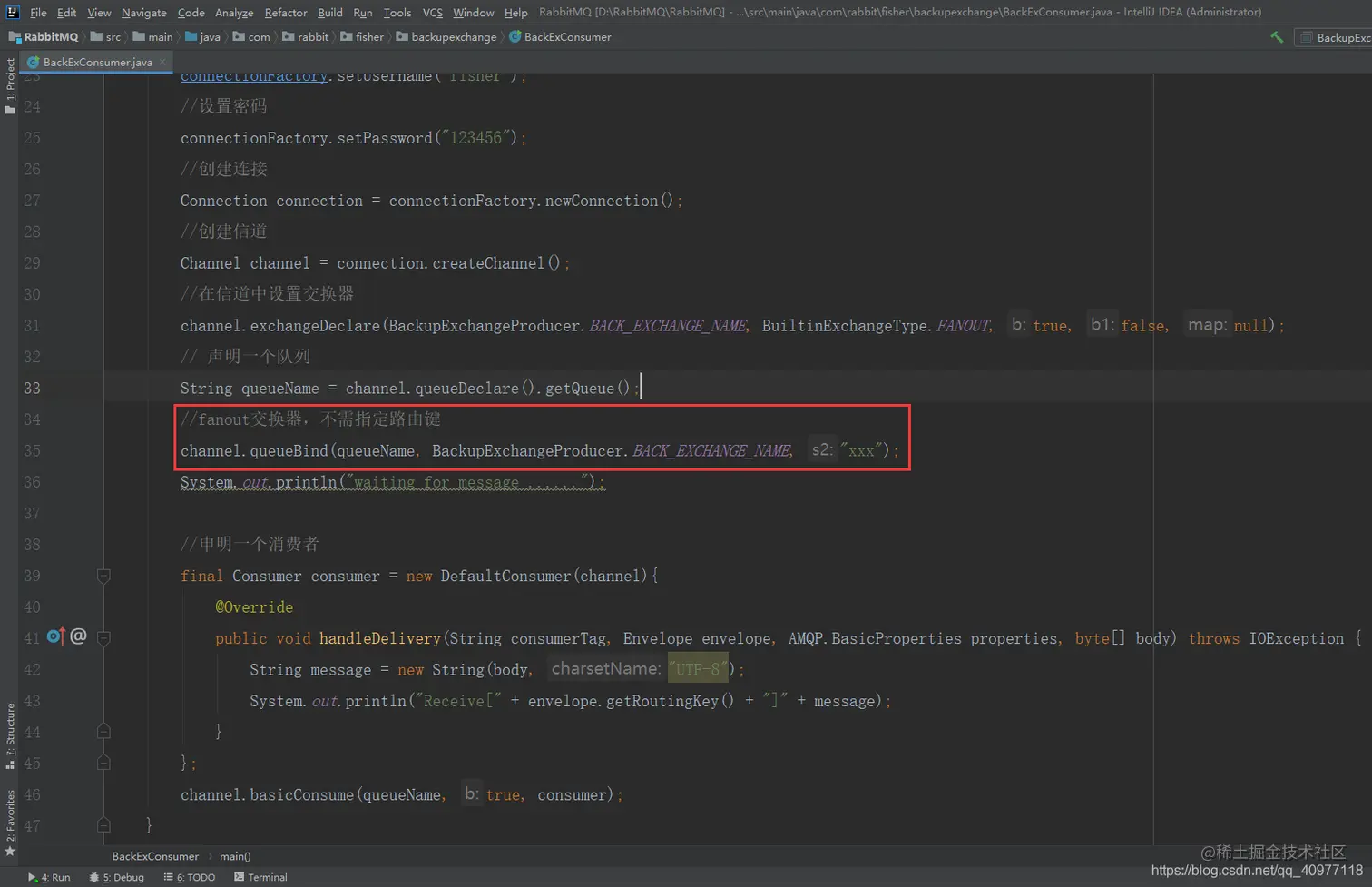Screen dimensions: 1372x887
Task: Click line number 35 in the gutter
Action: (x=32, y=450)
